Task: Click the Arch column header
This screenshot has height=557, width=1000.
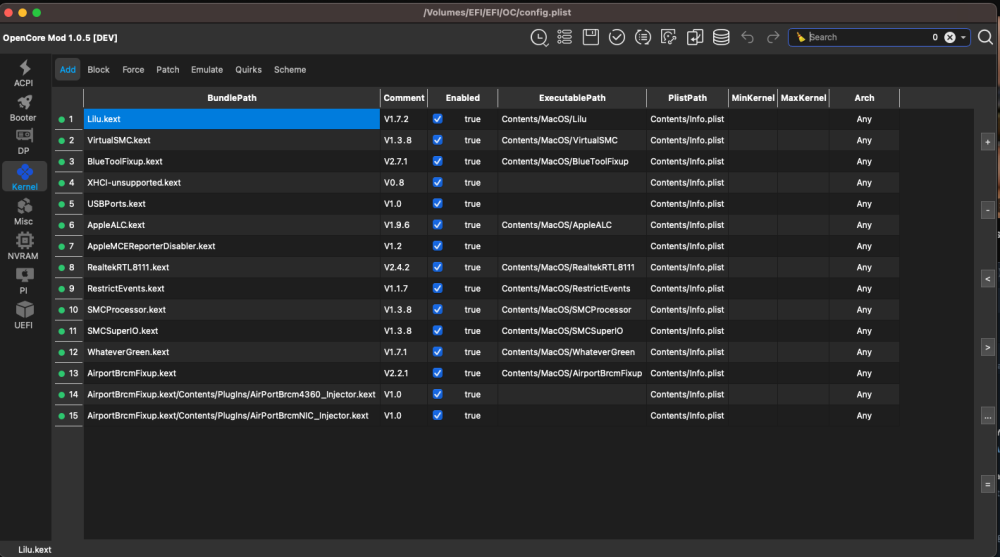Action: [x=864, y=98]
